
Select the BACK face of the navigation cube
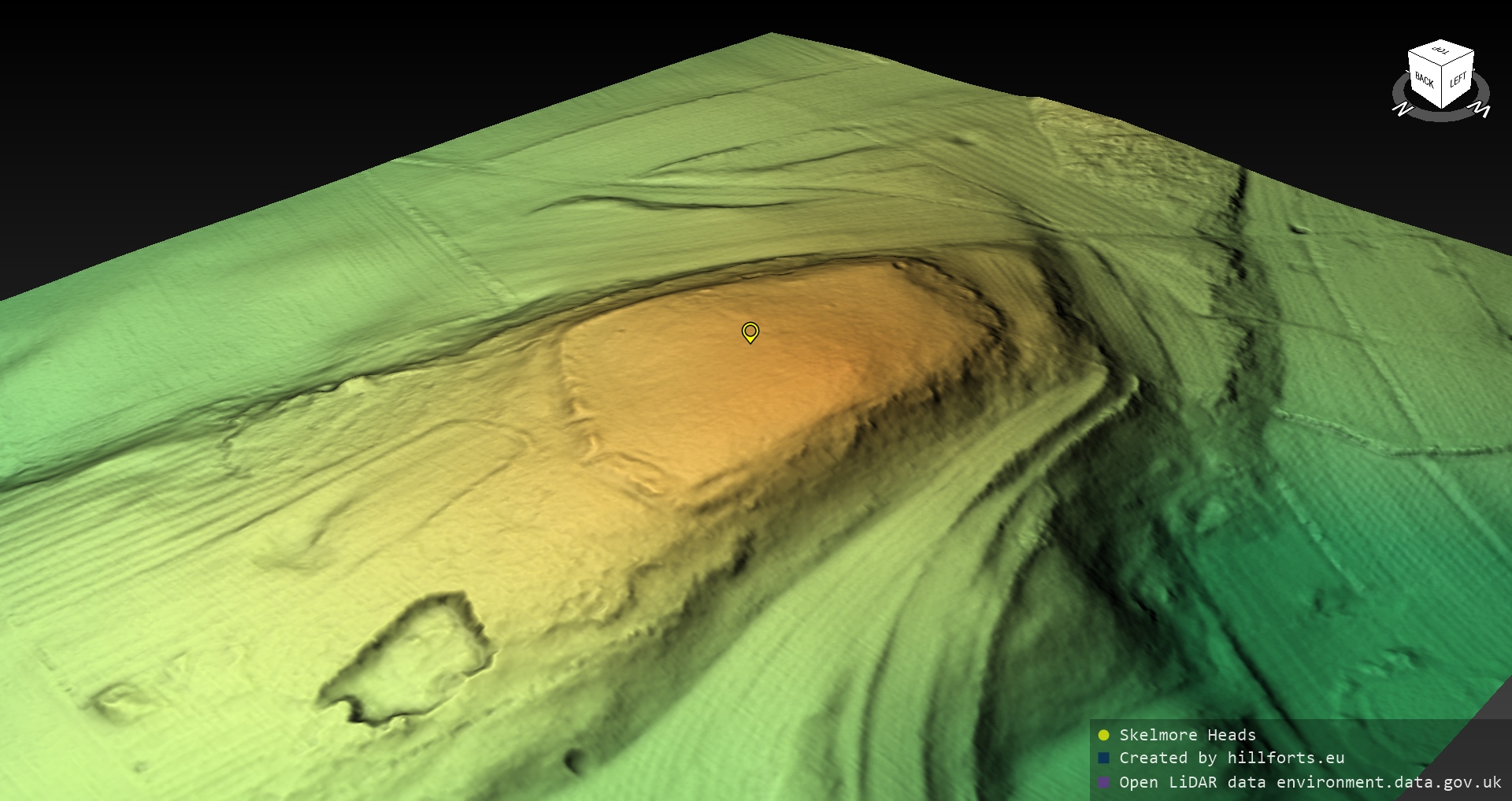pos(1424,80)
